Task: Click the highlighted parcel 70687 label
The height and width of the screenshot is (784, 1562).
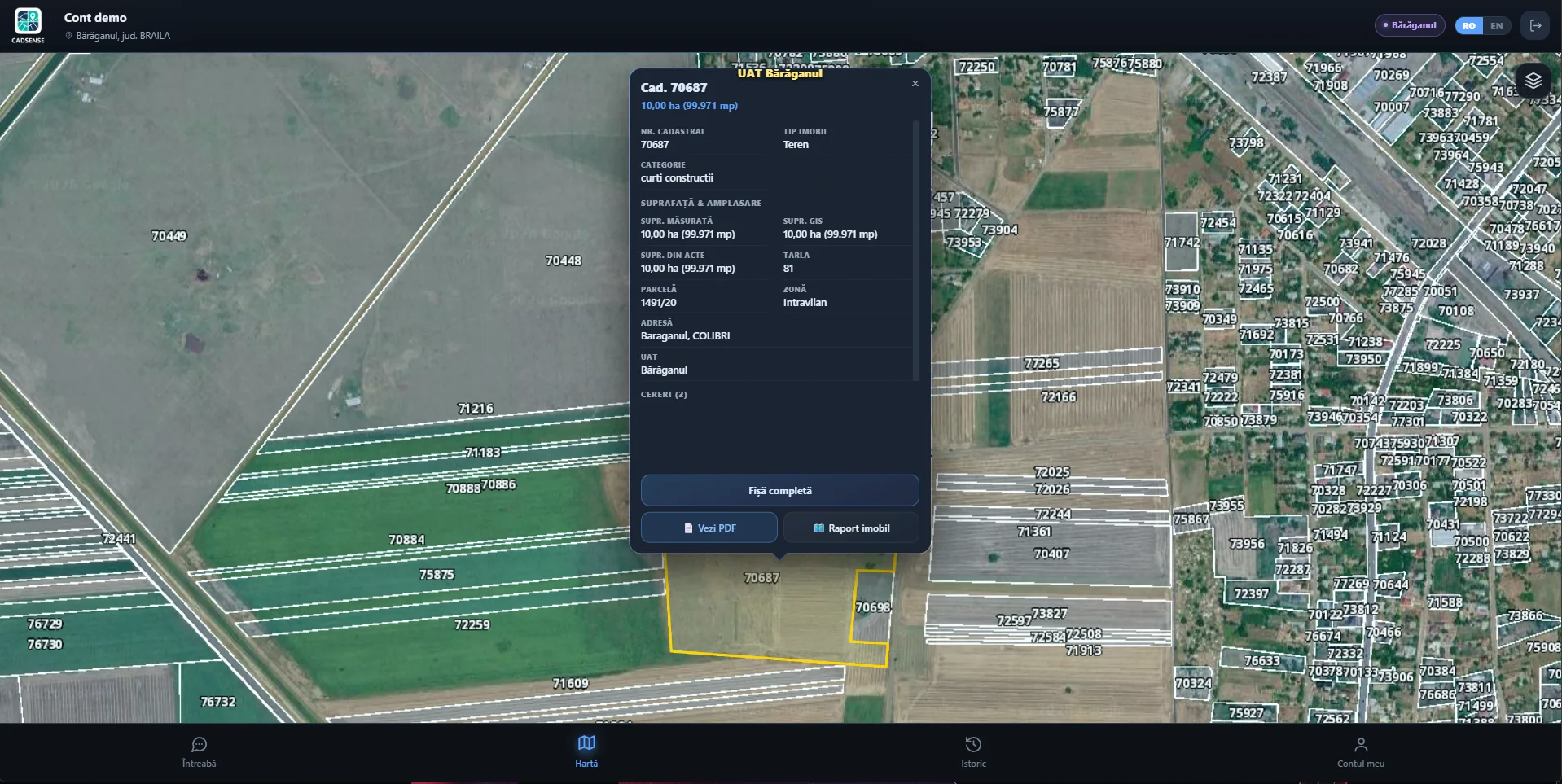Action: (762, 578)
